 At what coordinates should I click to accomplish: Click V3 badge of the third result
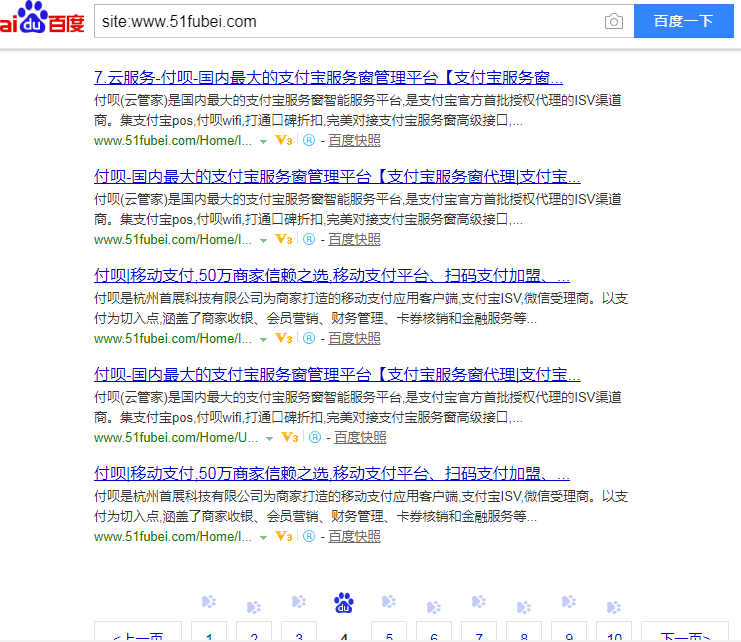pyautogui.click(x=284, y=338)
